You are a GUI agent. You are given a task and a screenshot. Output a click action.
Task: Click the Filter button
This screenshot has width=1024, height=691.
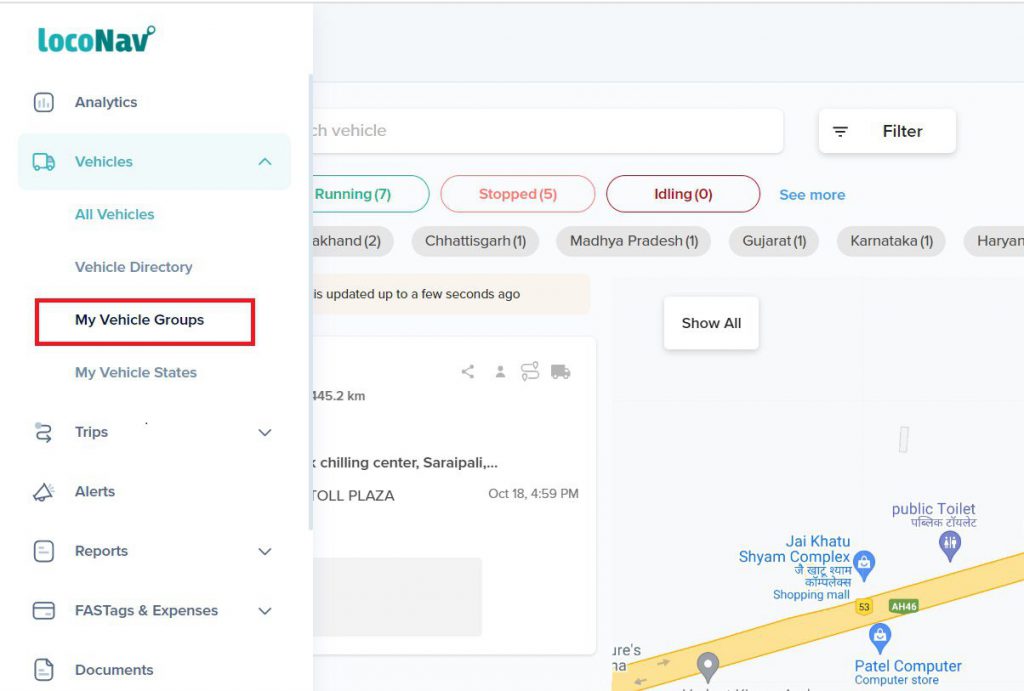(887, 131)
